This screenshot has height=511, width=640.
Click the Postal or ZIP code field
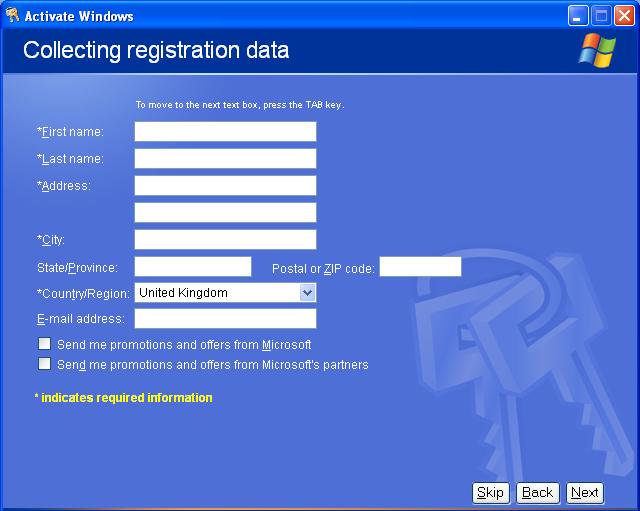tap(420, 267)
